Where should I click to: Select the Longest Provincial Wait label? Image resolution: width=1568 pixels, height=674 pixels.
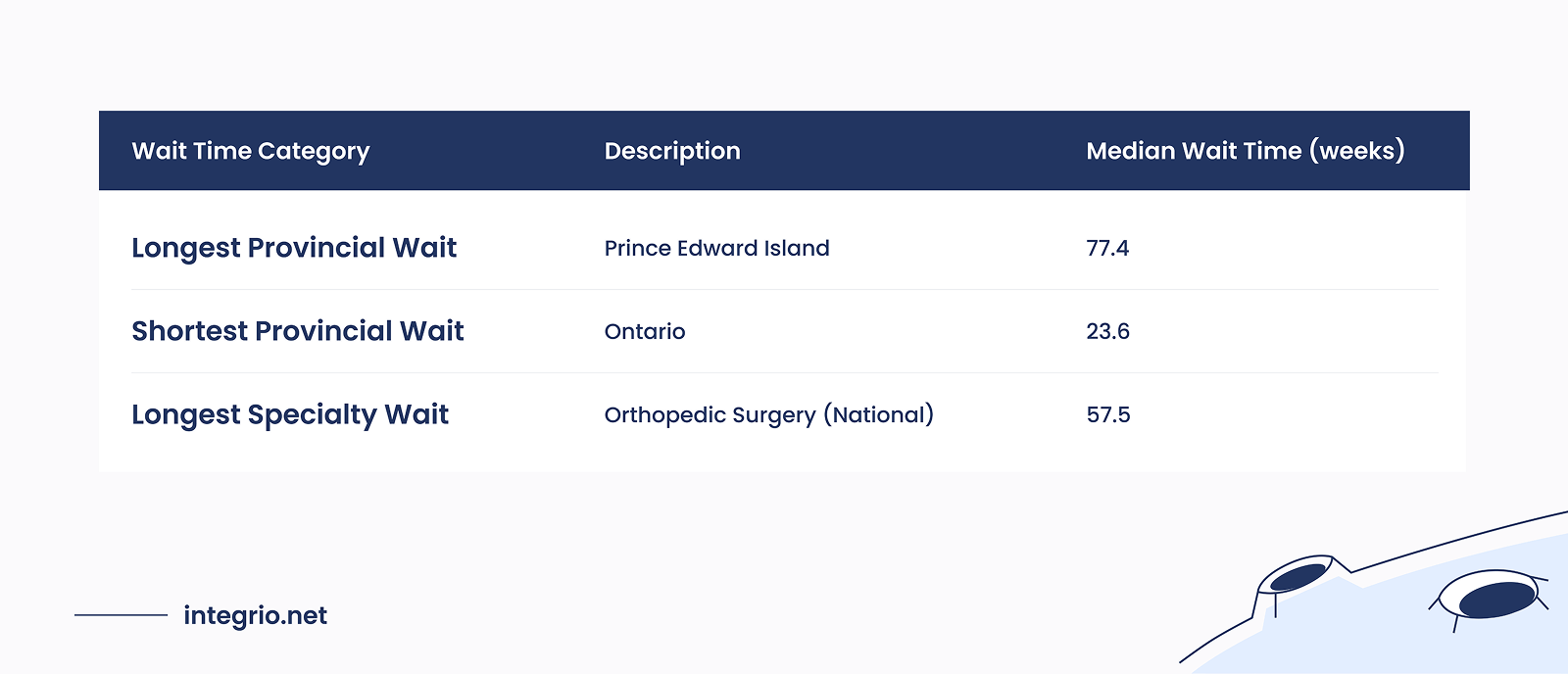[294, 248]
